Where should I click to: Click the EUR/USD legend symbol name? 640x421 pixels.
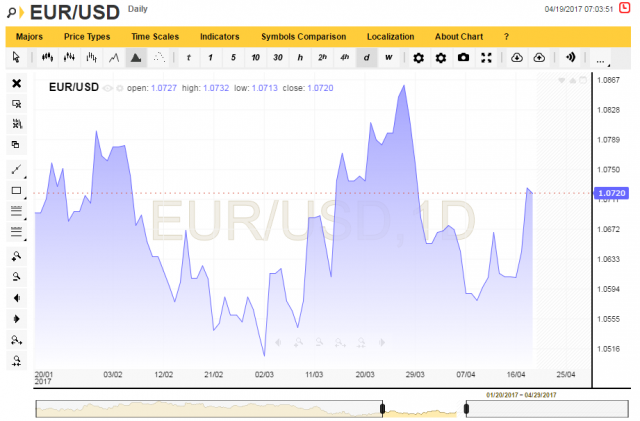[74, 87]
